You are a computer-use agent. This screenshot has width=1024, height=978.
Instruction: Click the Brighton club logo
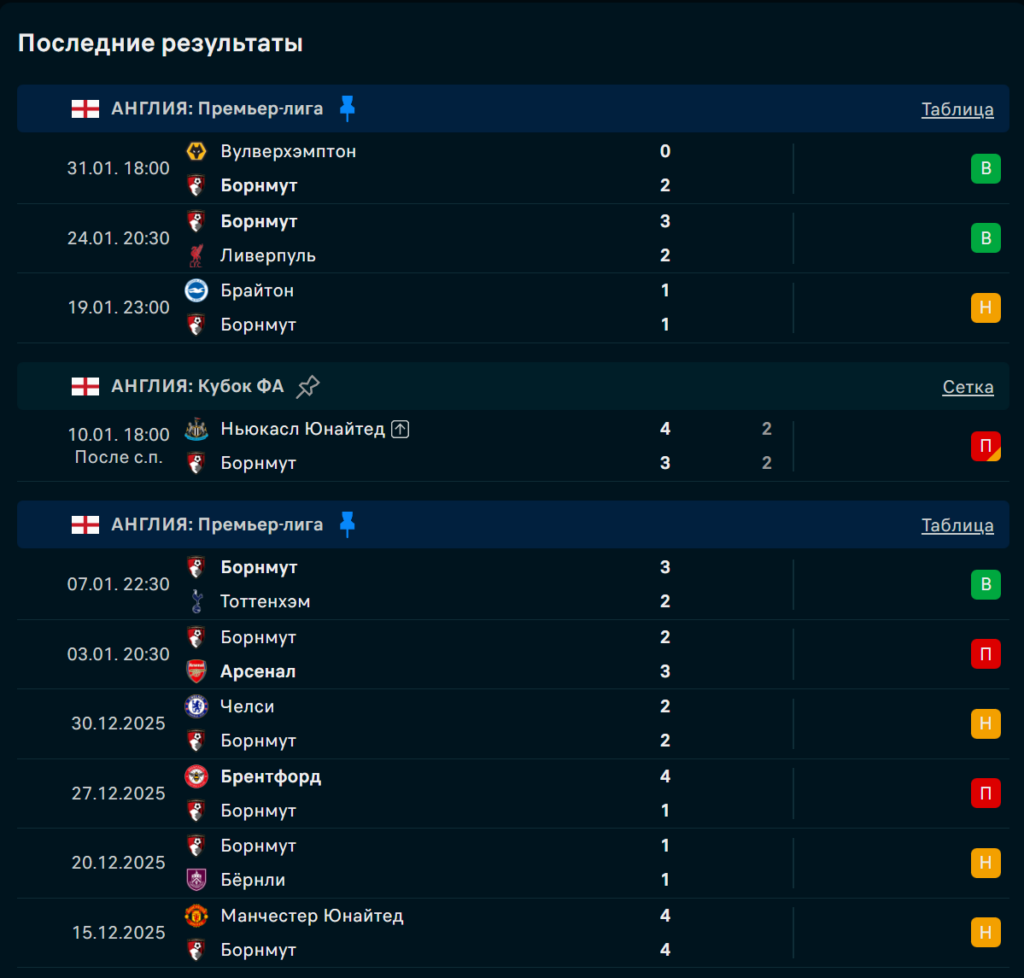click(x=196, y=290)
